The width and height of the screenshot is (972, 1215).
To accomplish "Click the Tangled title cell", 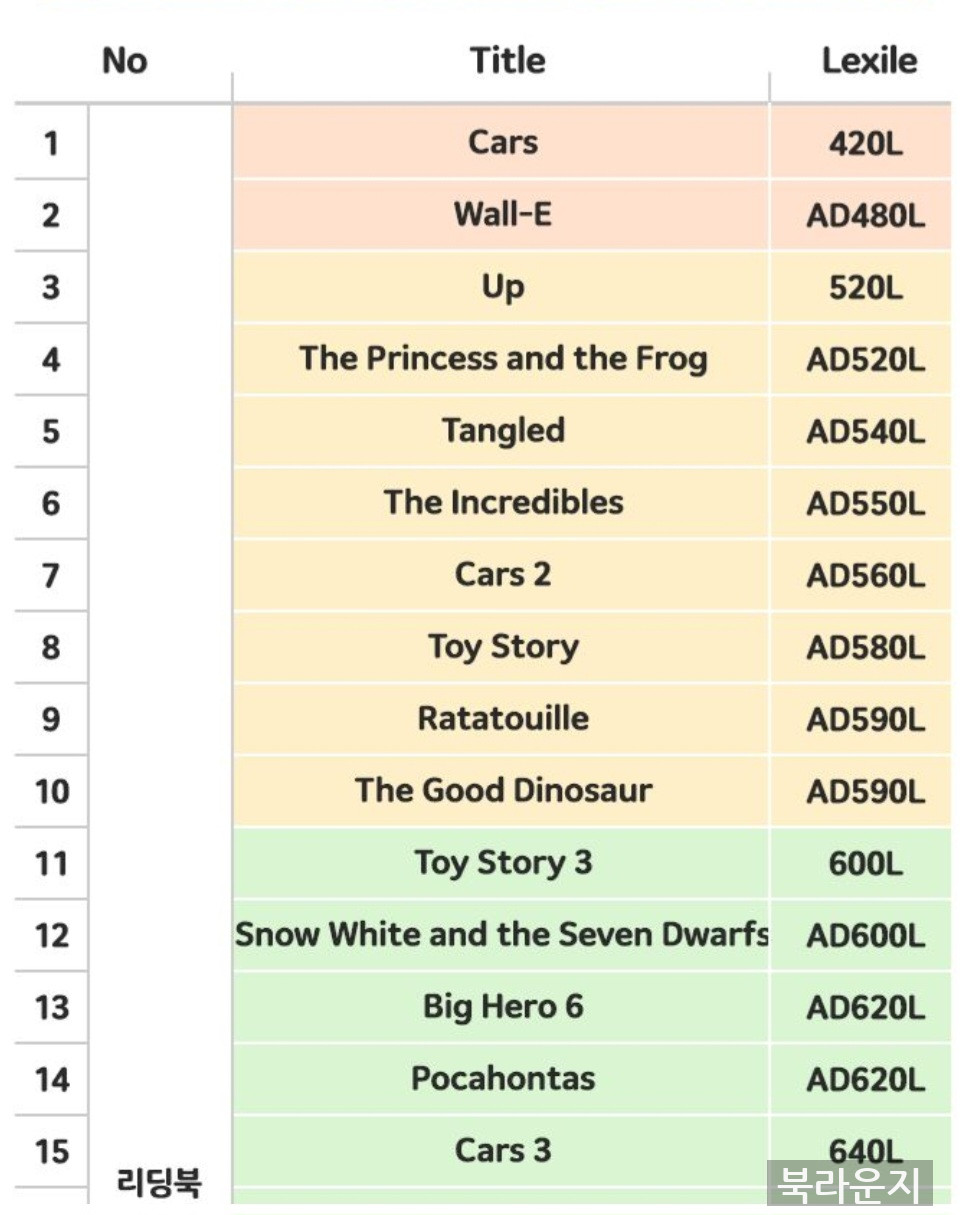I will click(502, 431).
